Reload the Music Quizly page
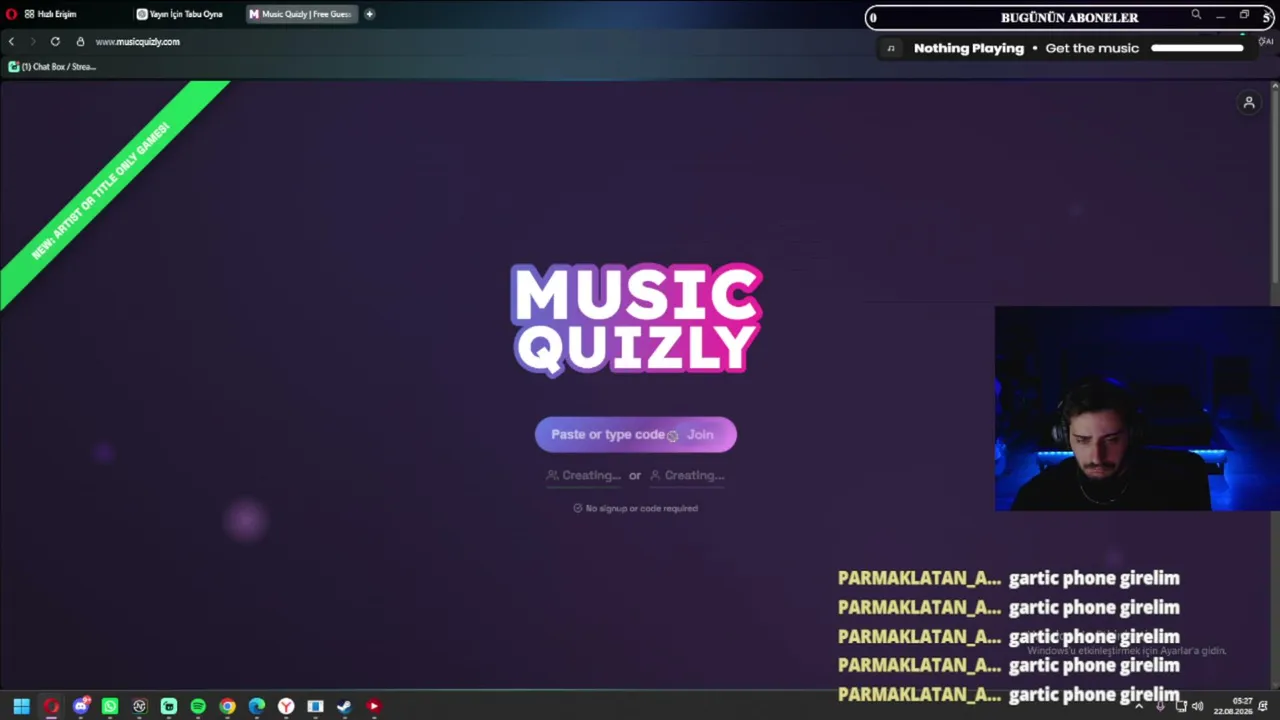This screenshot has height=720, width=1280. (55, 42)
